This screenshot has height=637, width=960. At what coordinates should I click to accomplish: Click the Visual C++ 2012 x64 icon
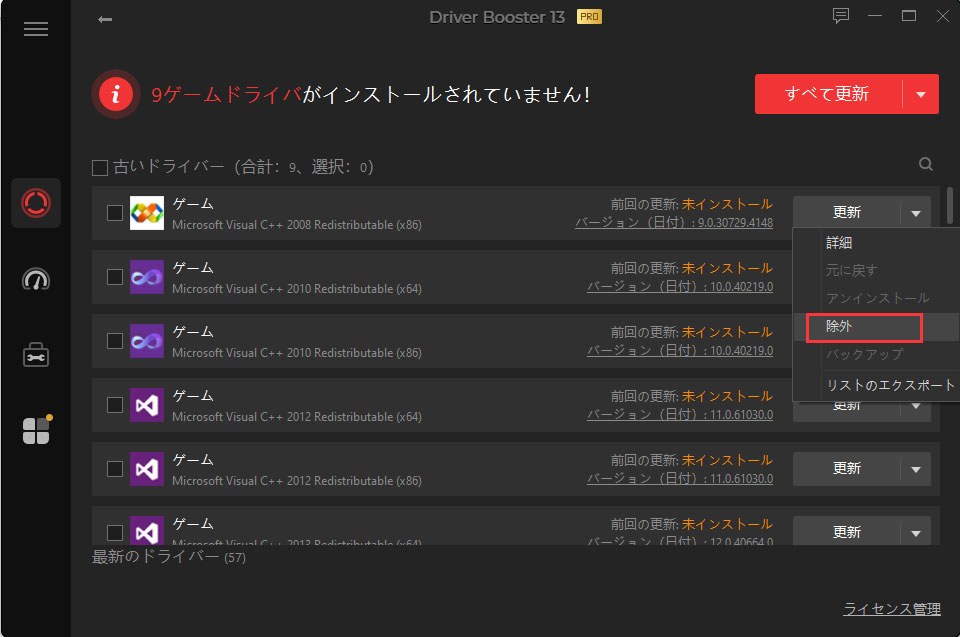pos(147,405)
